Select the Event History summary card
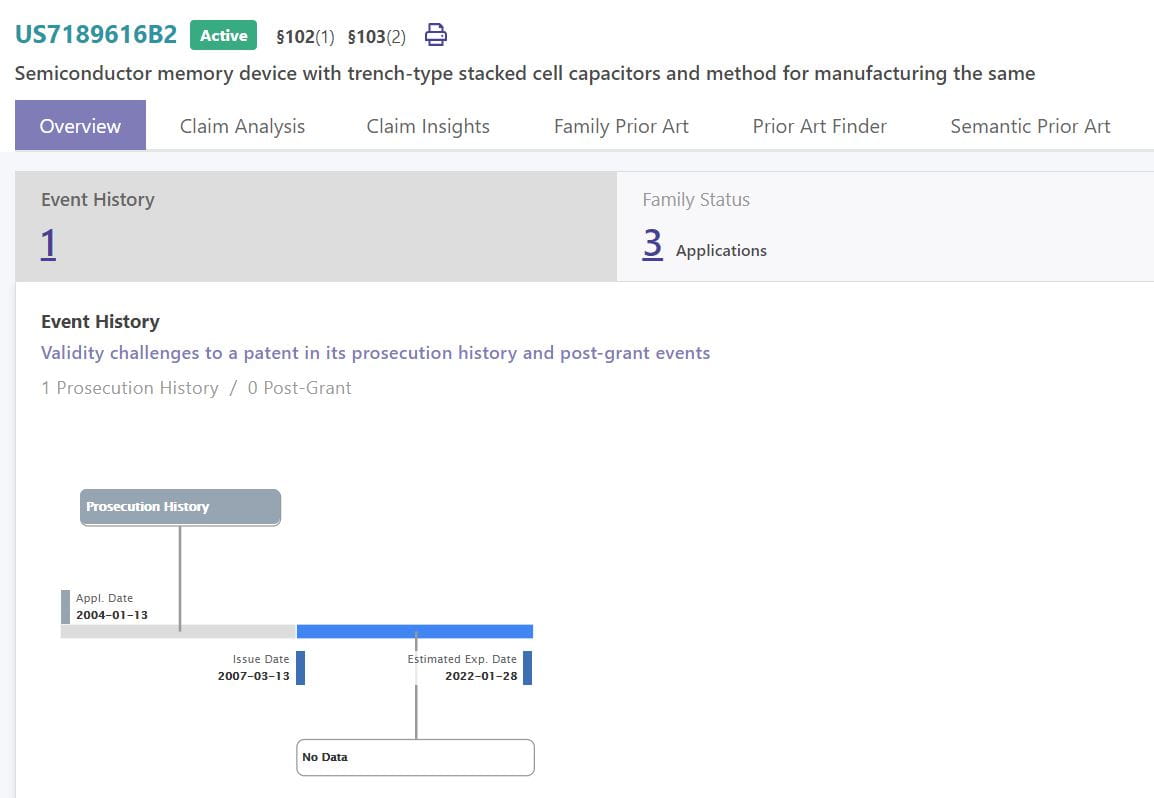This screenshot has width=1154, height=798. click(316, 226)
